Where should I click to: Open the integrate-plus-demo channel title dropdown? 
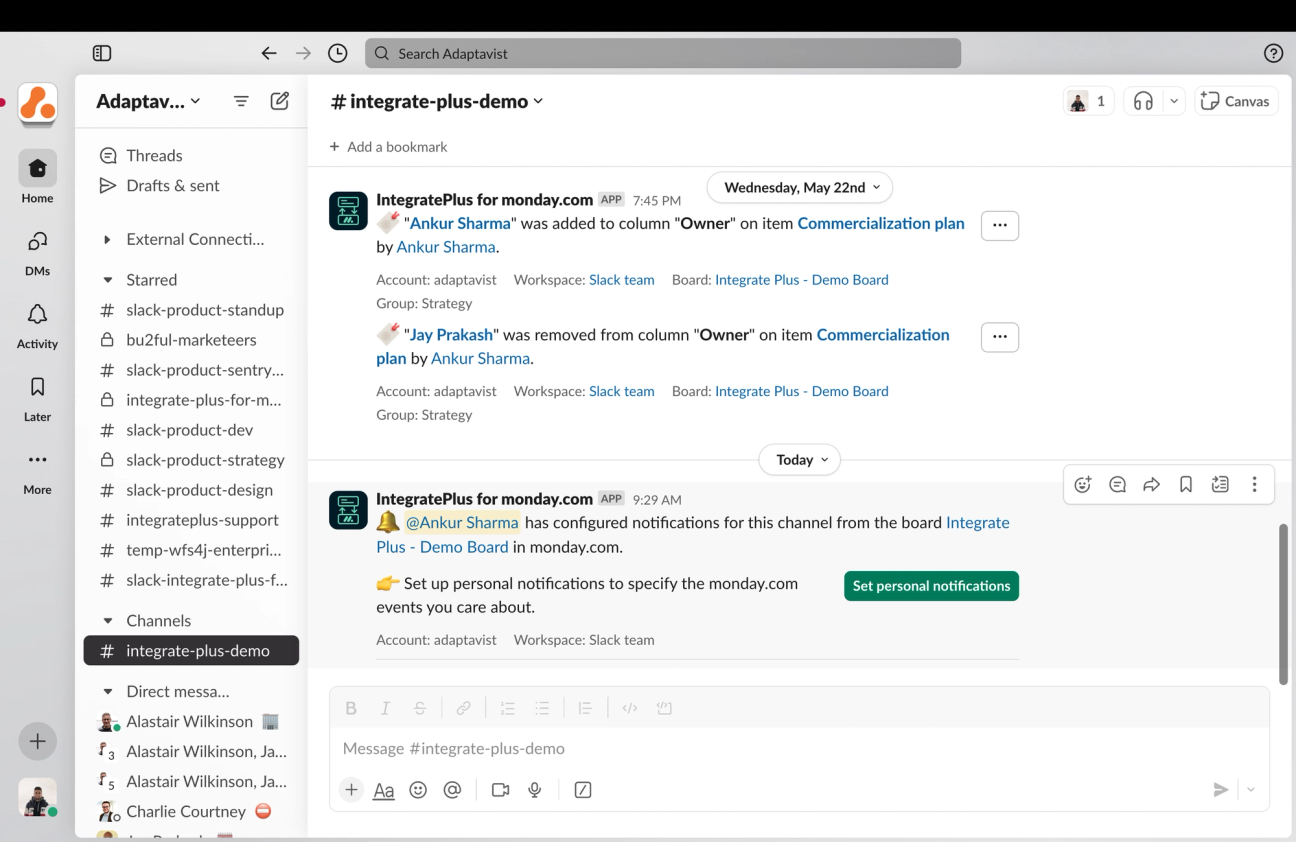[x=437, y=101]
